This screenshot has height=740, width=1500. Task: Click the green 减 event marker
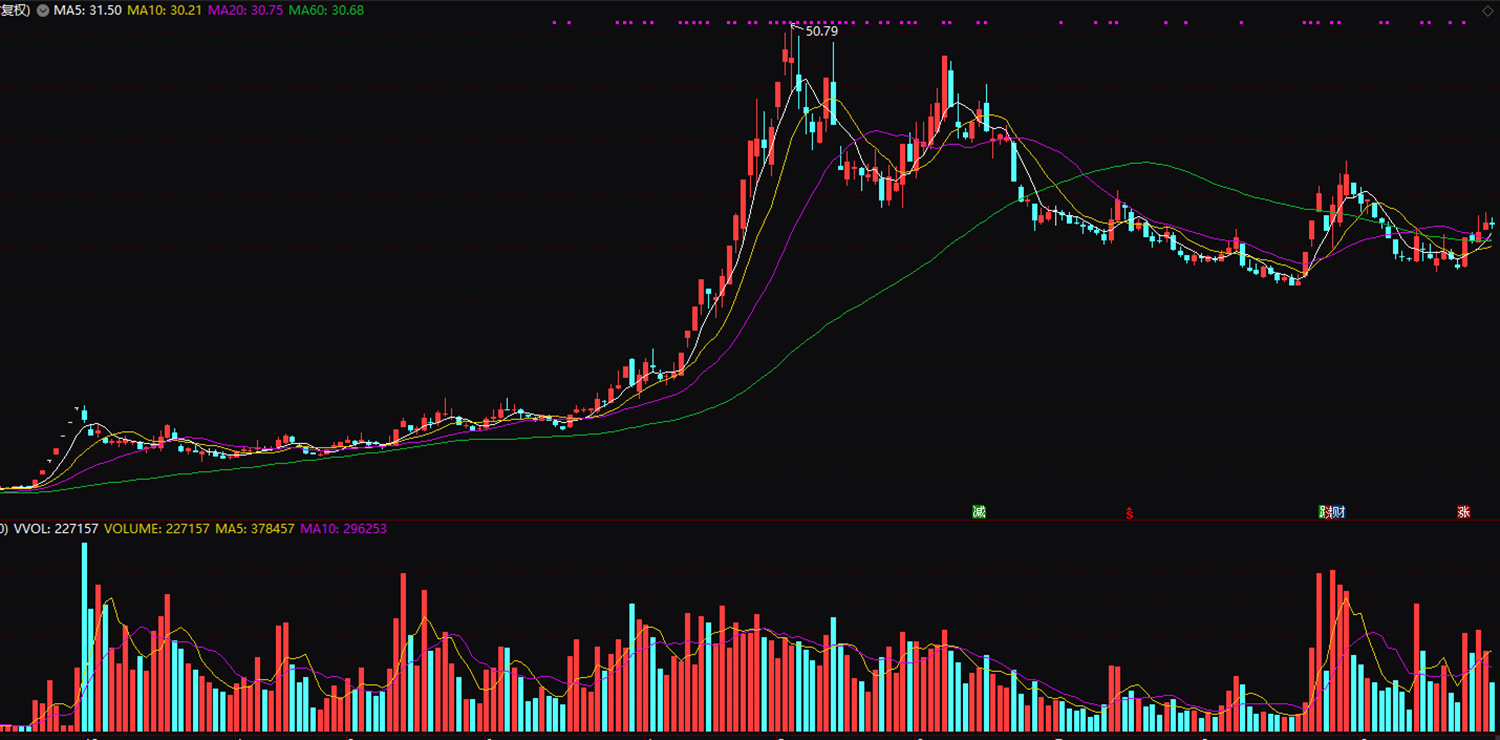pyautogui.click(x=979, y=512)
